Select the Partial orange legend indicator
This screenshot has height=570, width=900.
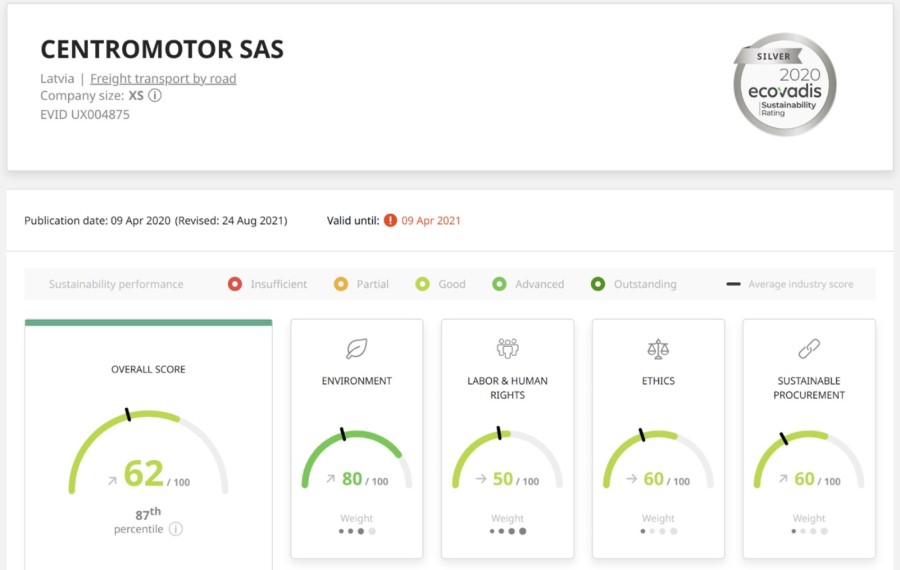click(x=341, y=284)
